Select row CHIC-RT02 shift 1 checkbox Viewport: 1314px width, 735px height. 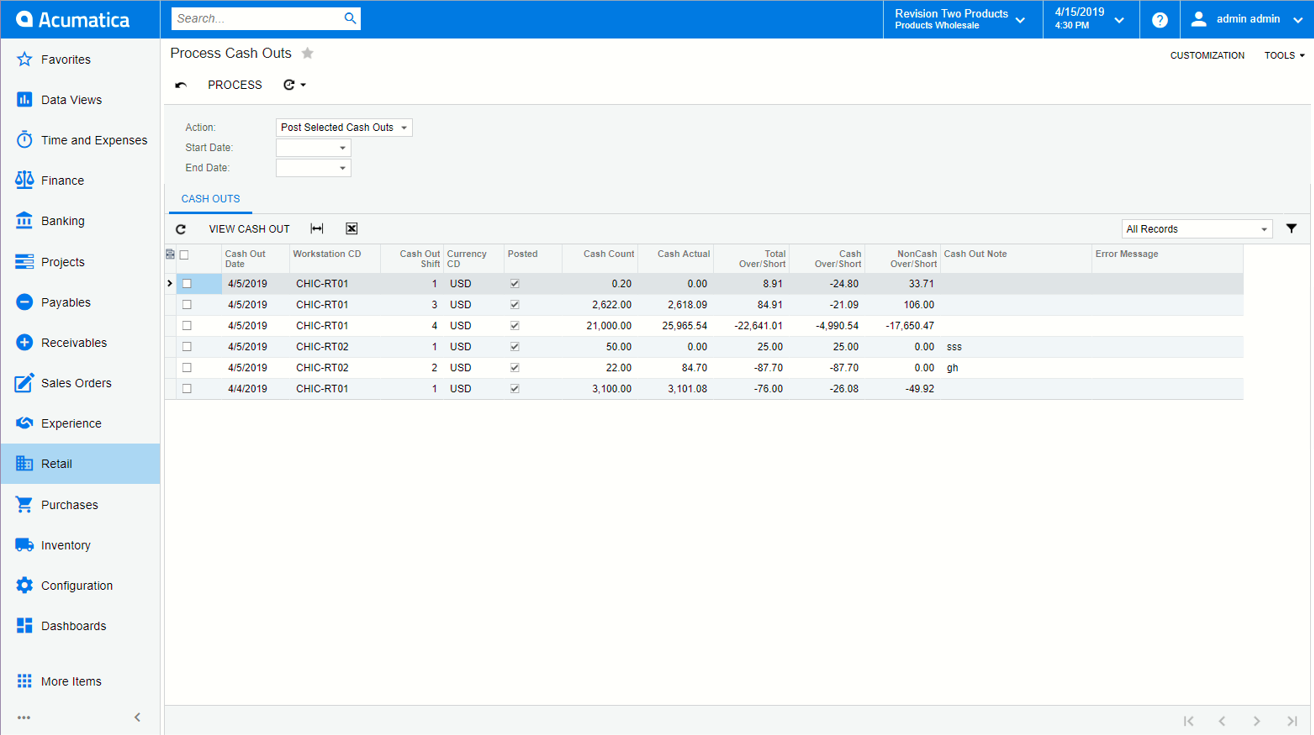(187, 347)
